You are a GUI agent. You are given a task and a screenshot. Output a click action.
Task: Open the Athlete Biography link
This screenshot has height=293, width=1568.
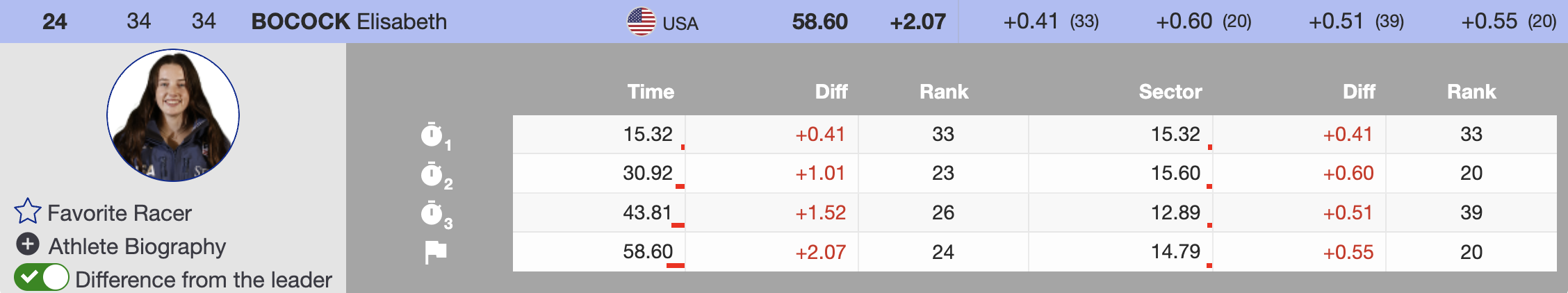coord(137,246)
